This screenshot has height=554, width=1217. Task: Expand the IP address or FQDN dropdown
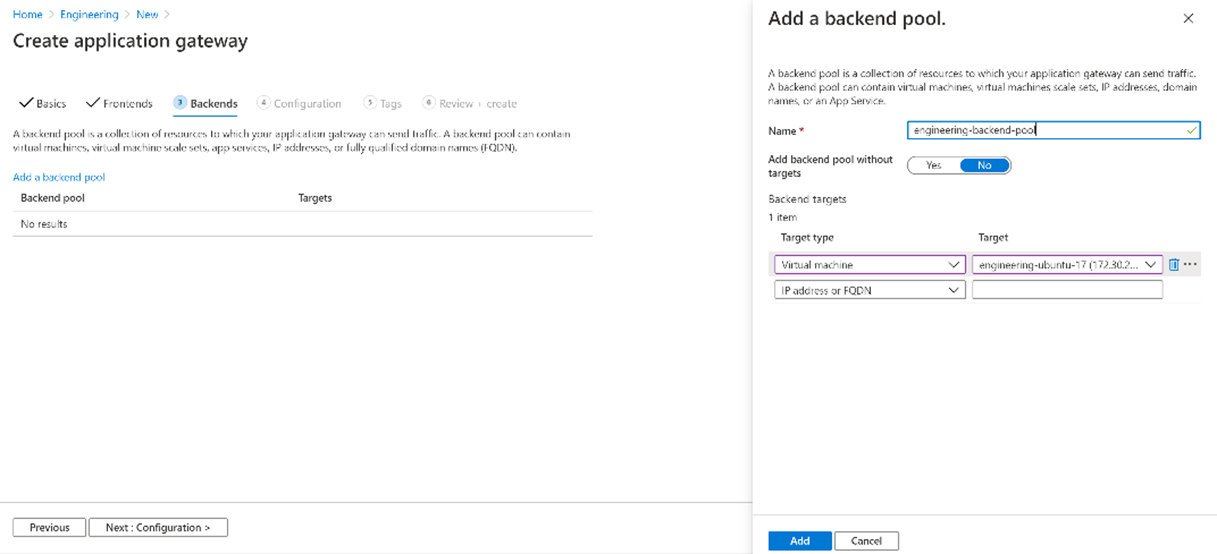click(x=869, y=290)
